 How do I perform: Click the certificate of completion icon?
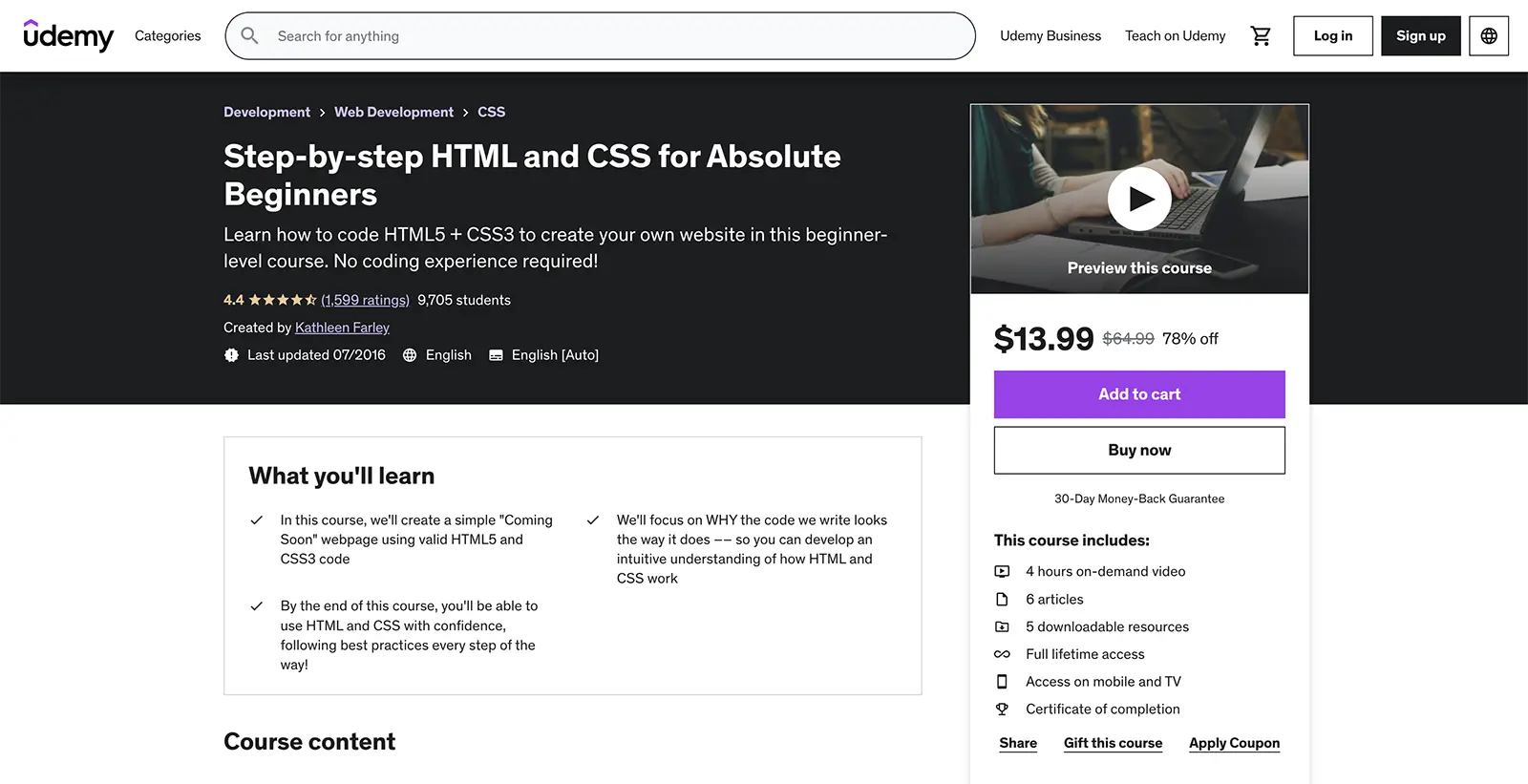point(1002,709)
